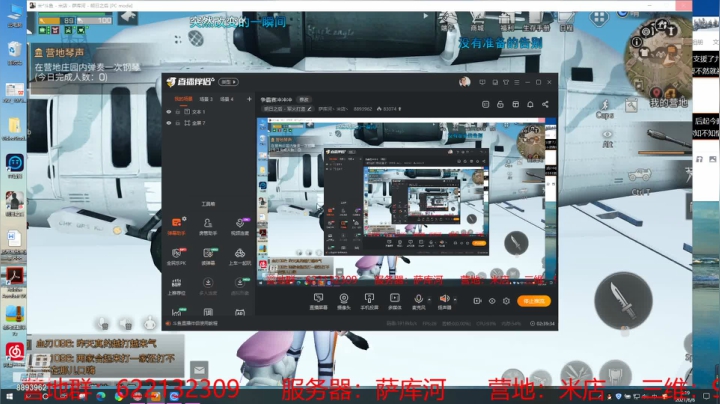Hide the 全屏 7 source layer
This screenshot has height=404, width=720.
pyautogui.click(x=169, y=123)
